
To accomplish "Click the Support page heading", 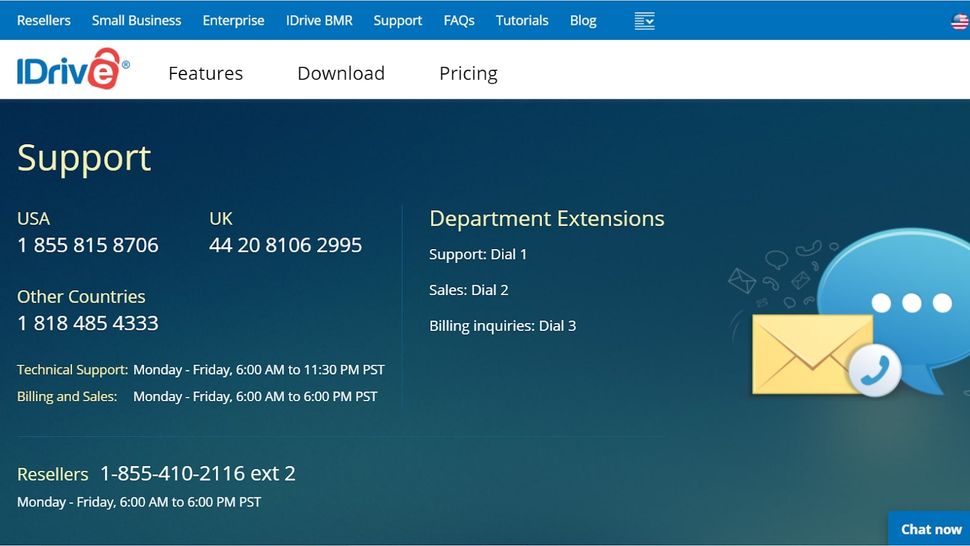I will coord(84,158).
